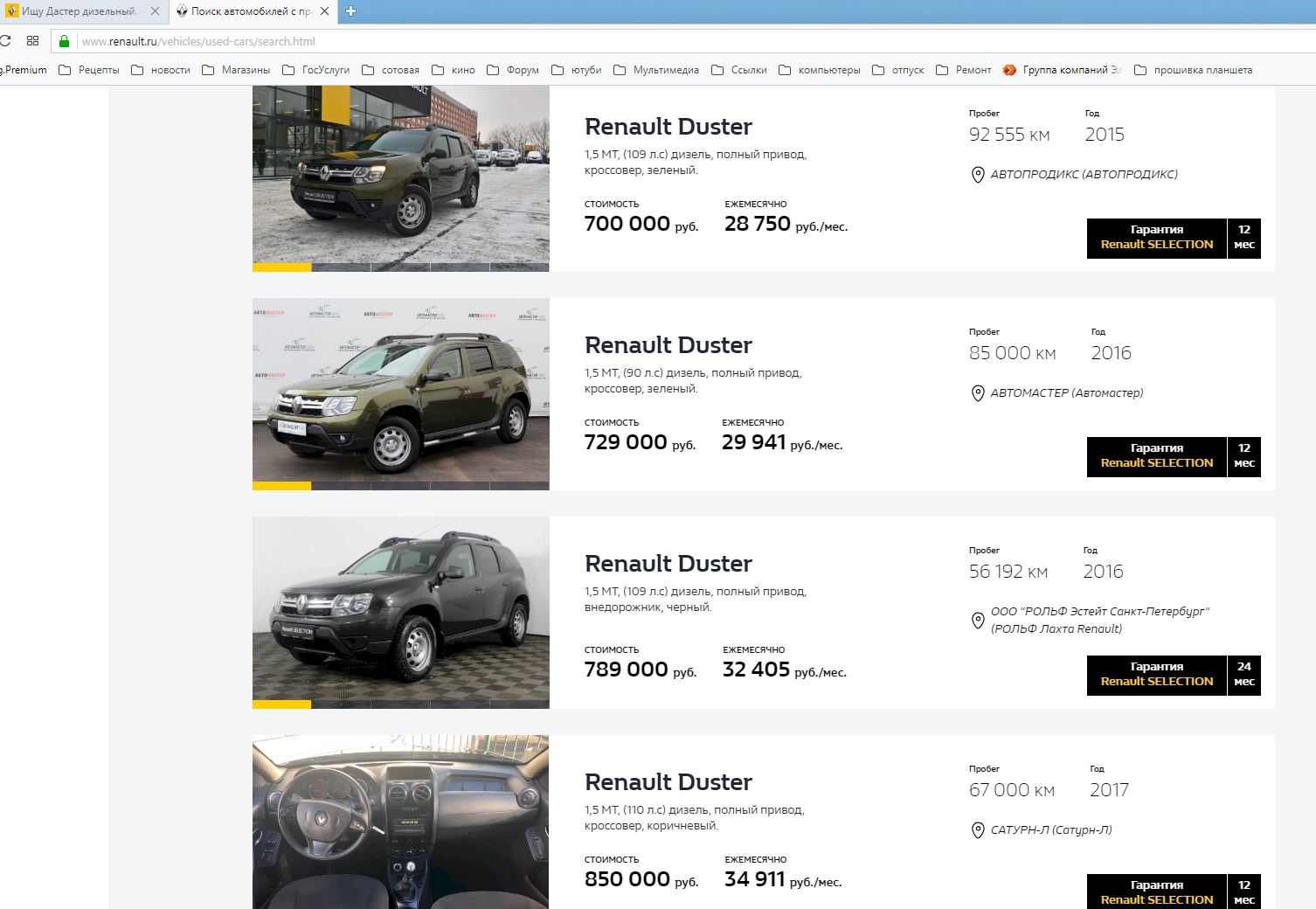This screenshot has height=909, width=1316.
Task: Open the Speed Dial grid icon
Action: click(33, 41)
